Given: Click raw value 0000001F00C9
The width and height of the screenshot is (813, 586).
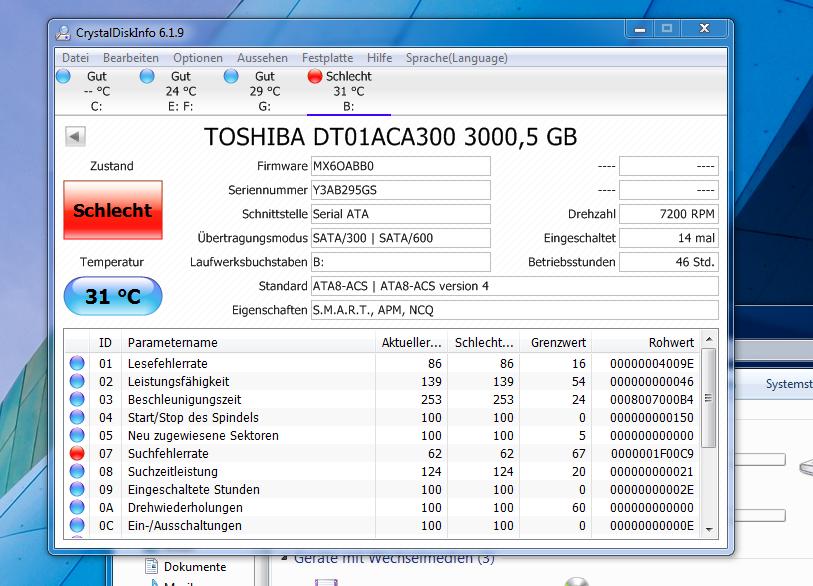Looking at the screenshot, I should 652,454.
